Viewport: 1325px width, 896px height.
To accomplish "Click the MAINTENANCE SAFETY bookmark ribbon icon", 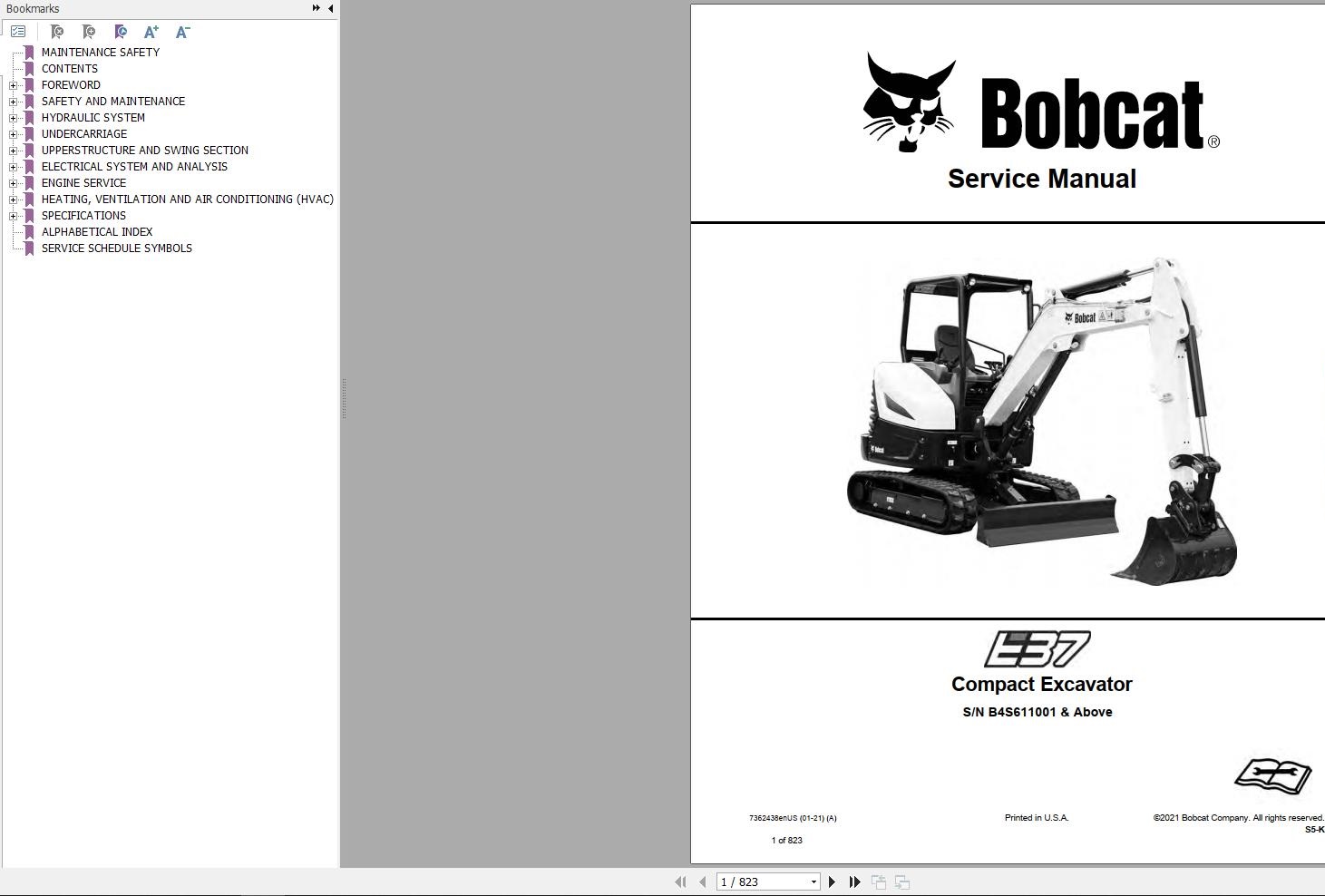I will pyautogui.click(x=29, y=53).
